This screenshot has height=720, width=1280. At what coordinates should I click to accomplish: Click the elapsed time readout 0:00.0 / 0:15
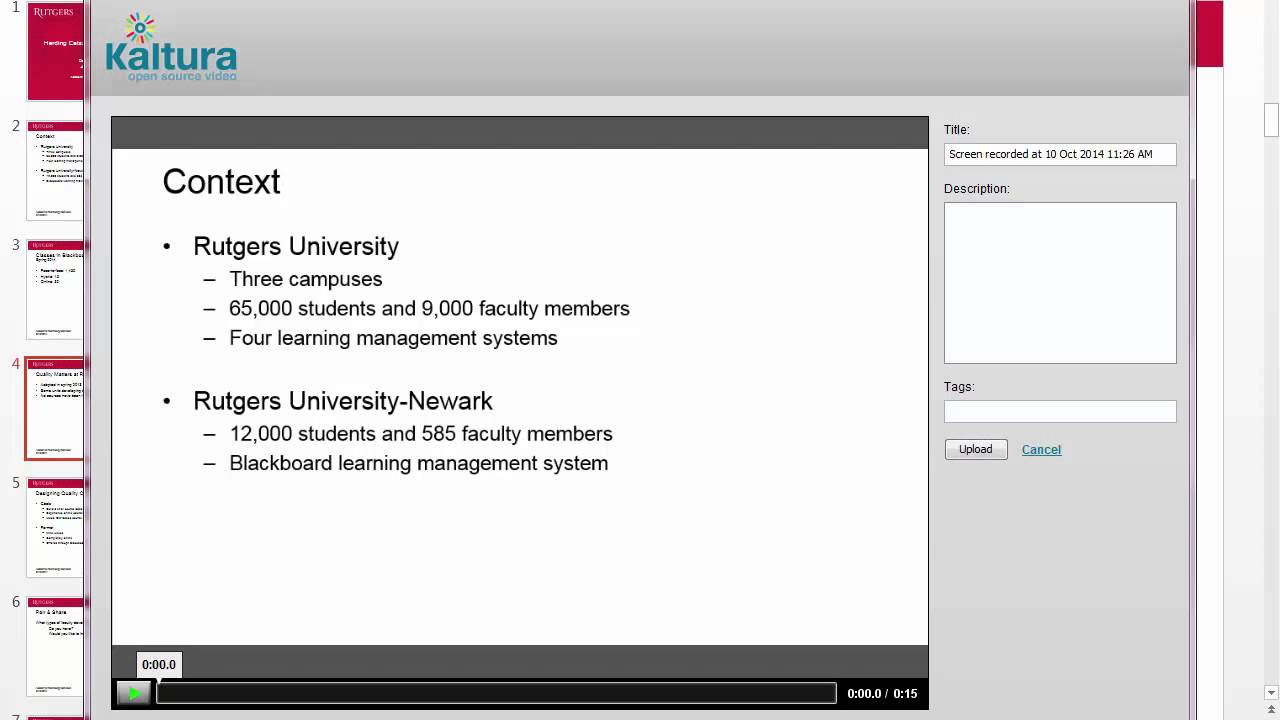[x=882, y=694]
